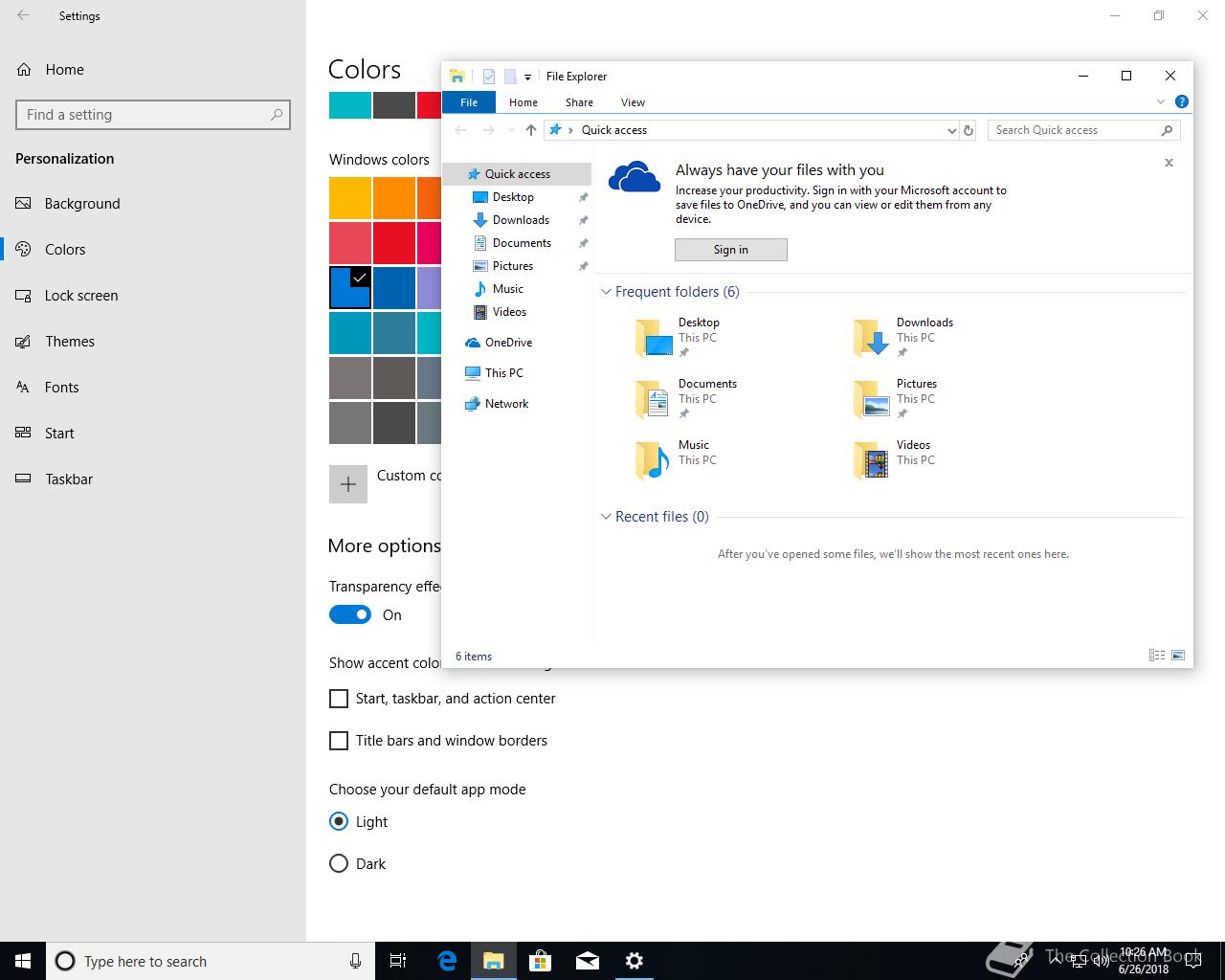Collapse Recent files section
Screen dimensions: 1225x980
click(x=606, y=517)
